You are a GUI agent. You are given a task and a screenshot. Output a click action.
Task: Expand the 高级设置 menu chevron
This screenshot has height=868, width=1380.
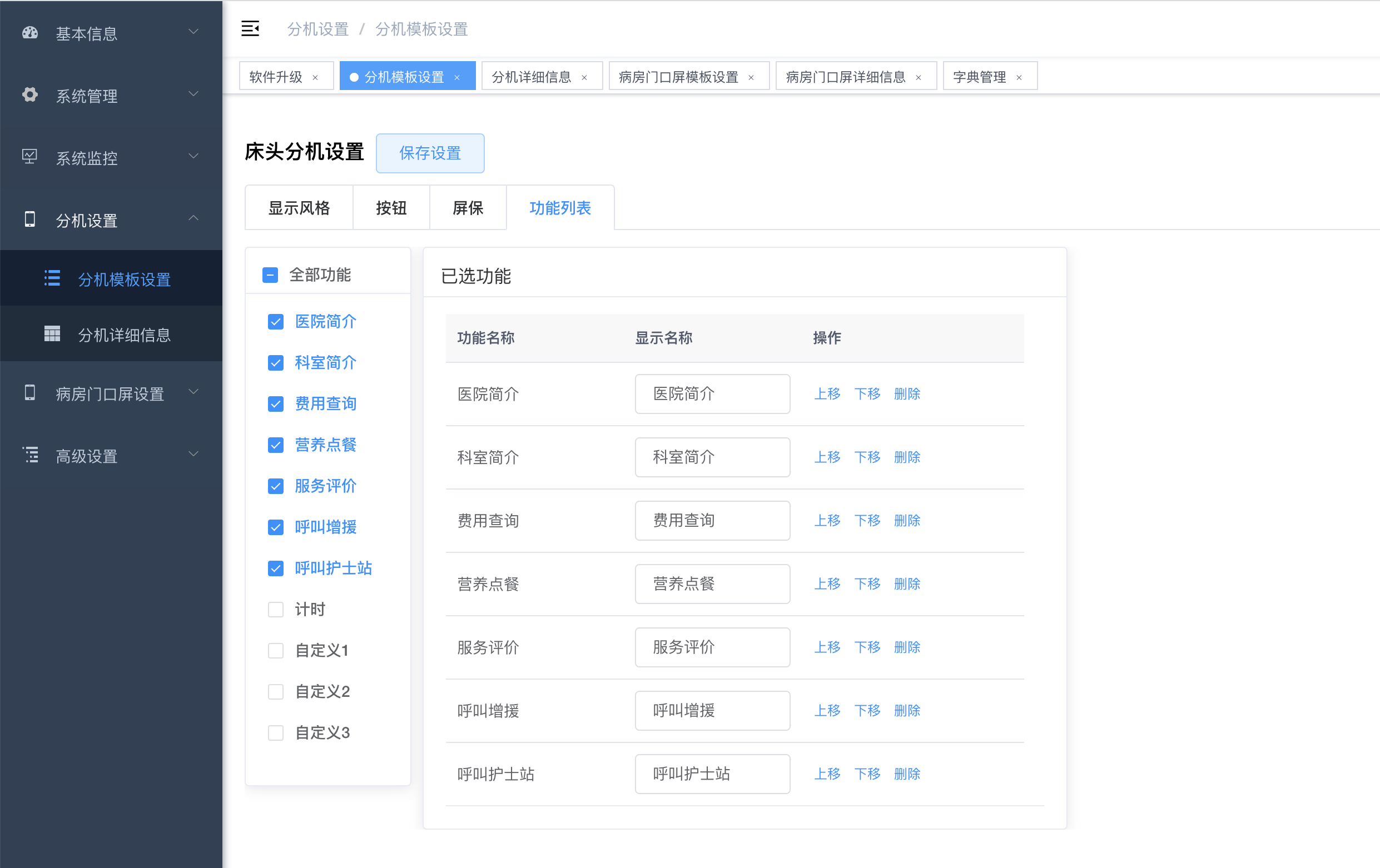coord(193,455)
